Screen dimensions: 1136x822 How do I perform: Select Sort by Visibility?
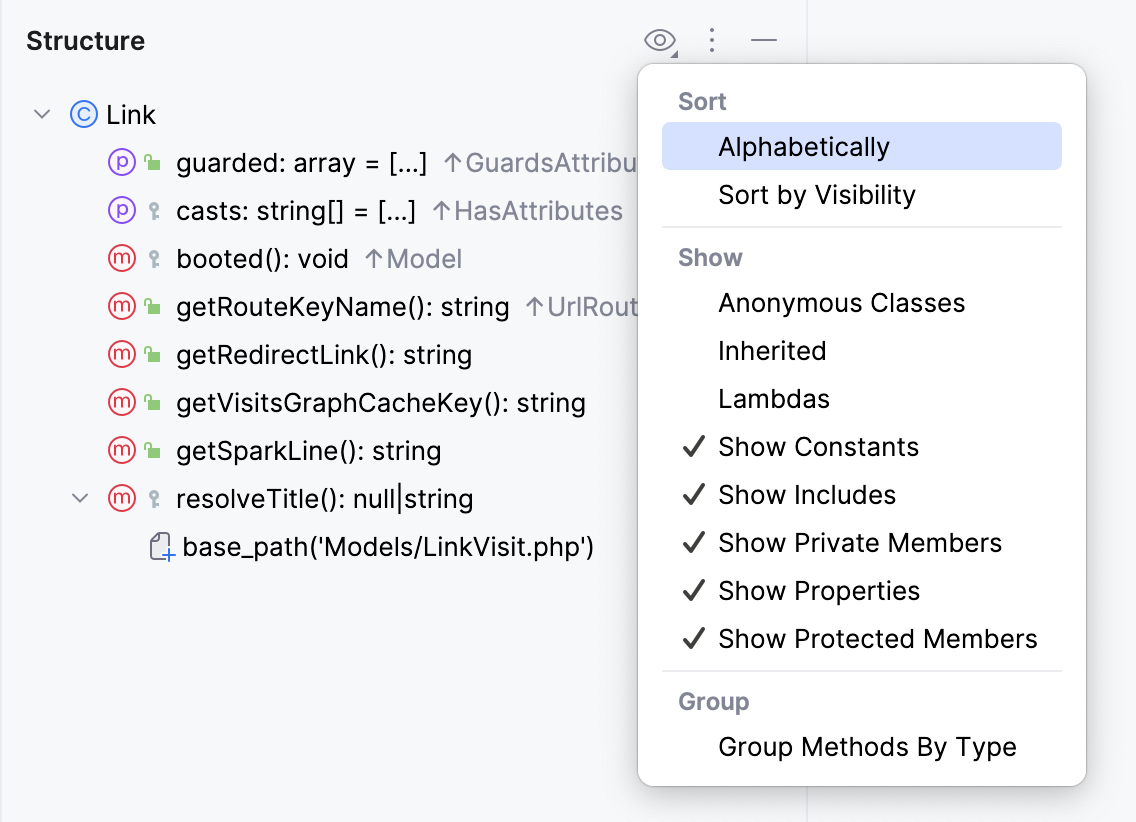pos(817,195)
